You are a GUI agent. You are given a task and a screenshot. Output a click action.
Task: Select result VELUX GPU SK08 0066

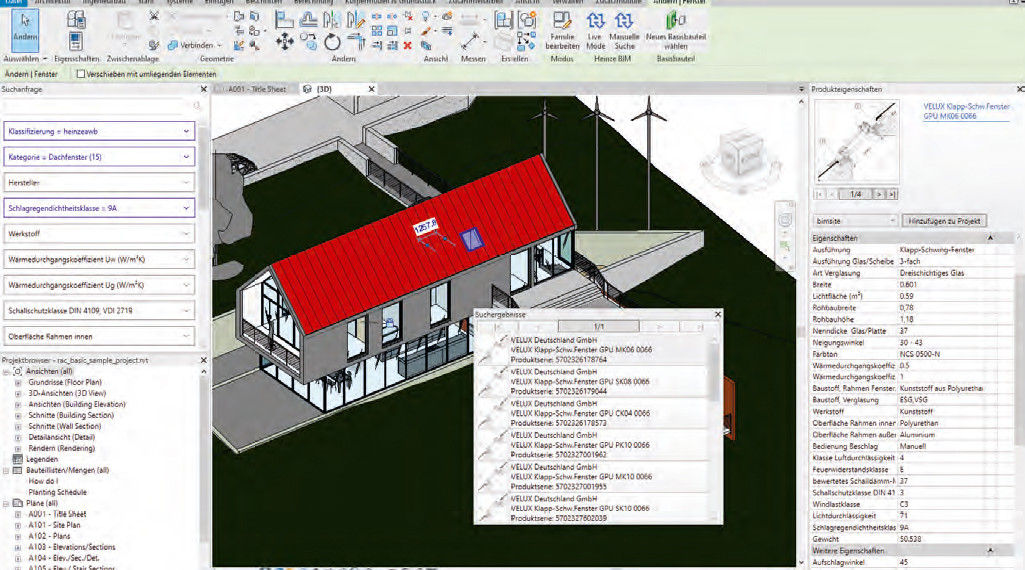[594, 381]
